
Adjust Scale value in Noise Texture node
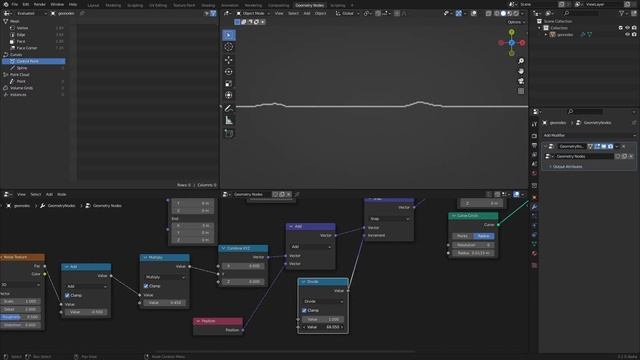click(x=20, y=301)
